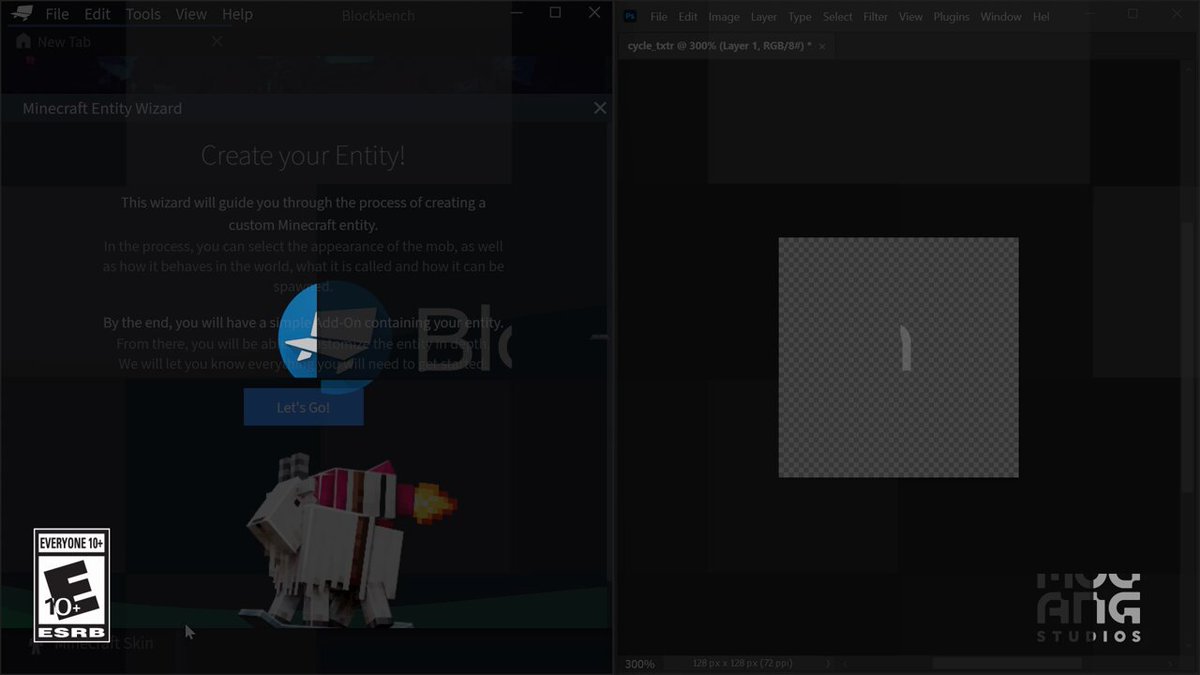Click the Minecraft Skin icon in the list
Screen dimensions: 1200x675
point(36,644)
